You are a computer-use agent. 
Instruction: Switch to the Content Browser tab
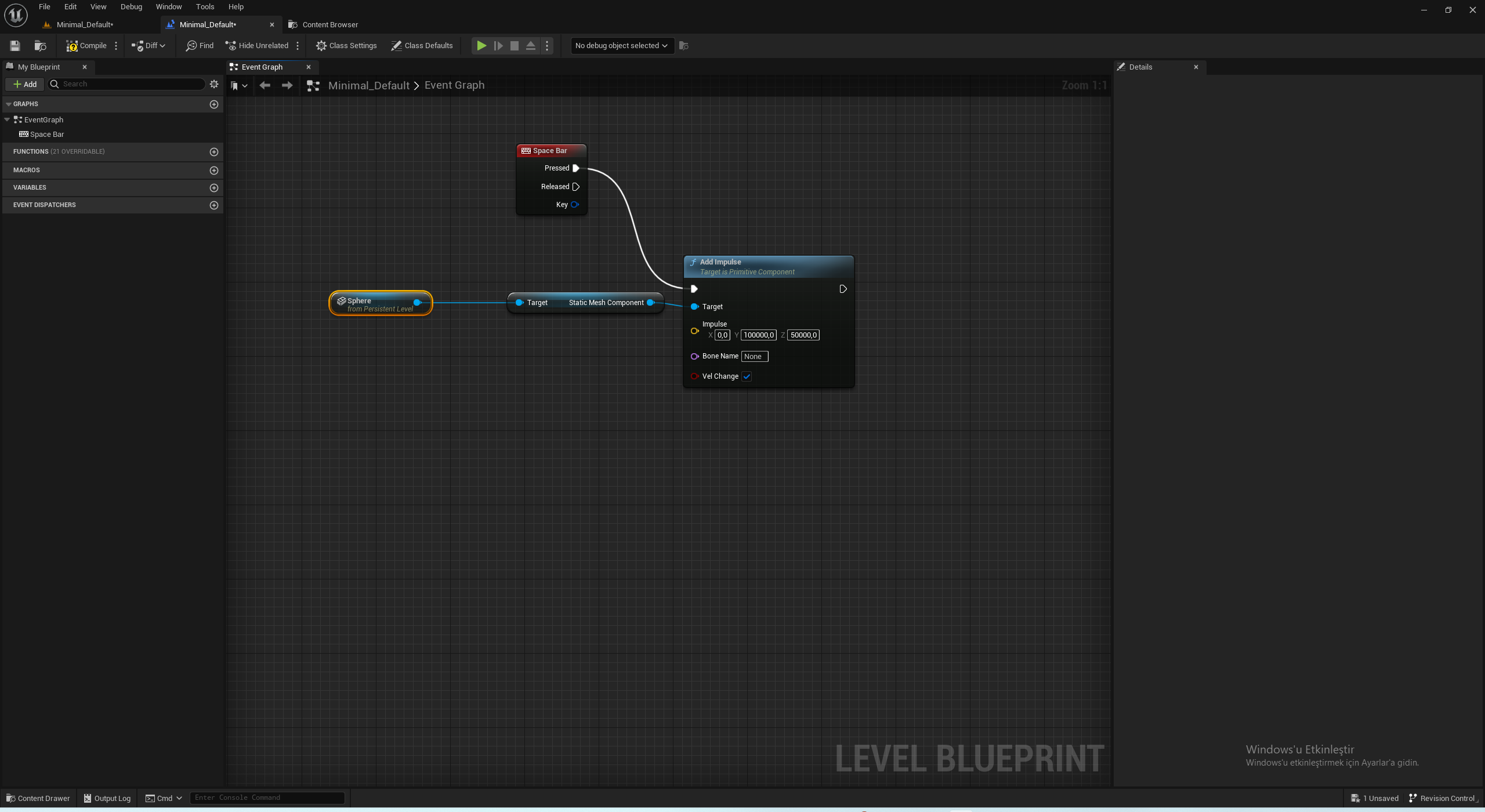329,24
